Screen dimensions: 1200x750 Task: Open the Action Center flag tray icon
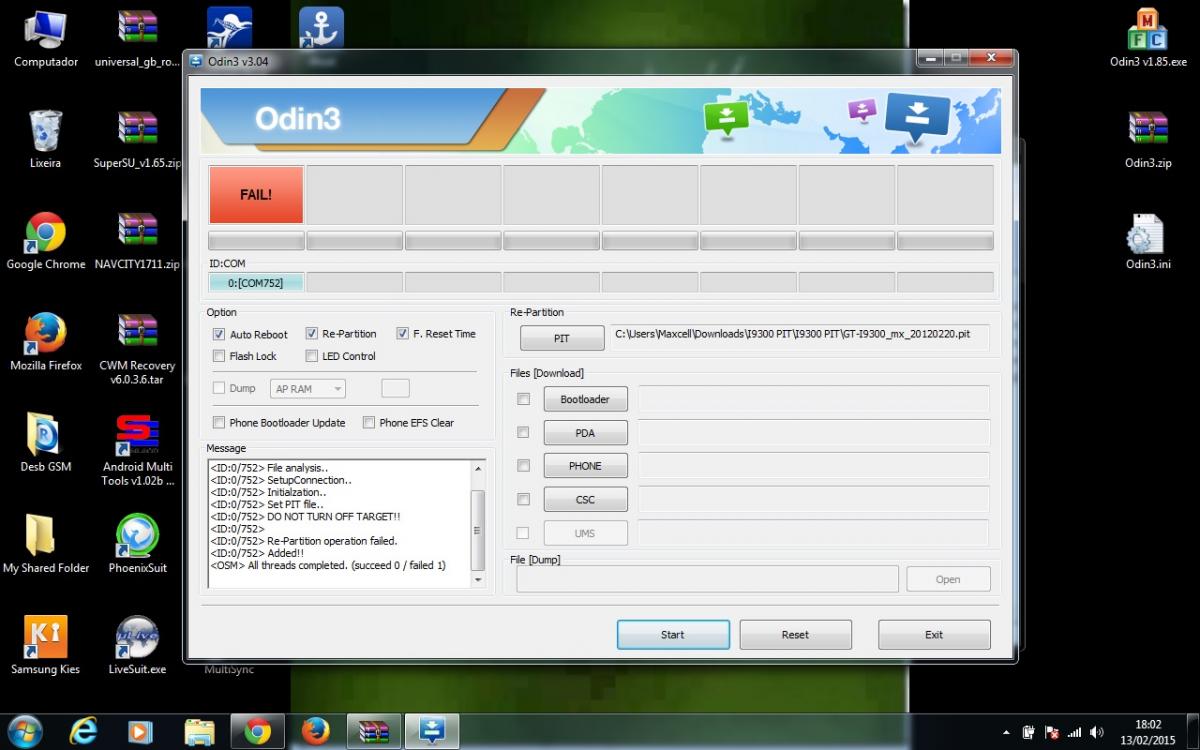coord(1051,732)
